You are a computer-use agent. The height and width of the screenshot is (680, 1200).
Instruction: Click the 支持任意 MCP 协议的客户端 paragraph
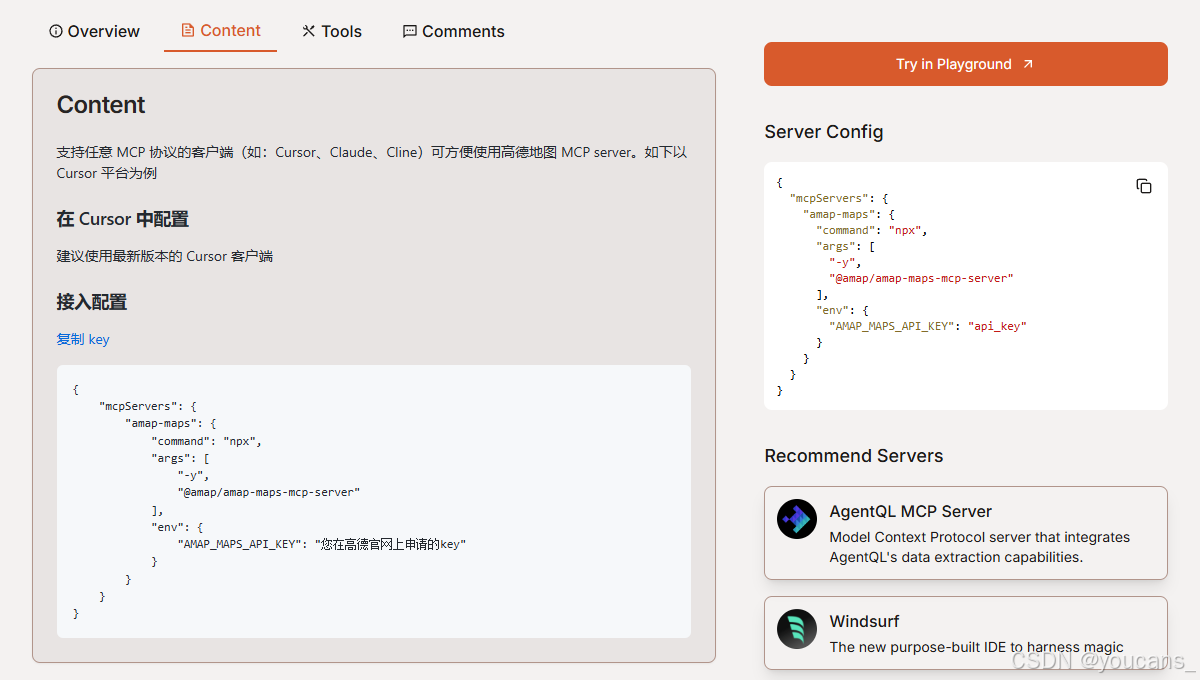[372, 162]
